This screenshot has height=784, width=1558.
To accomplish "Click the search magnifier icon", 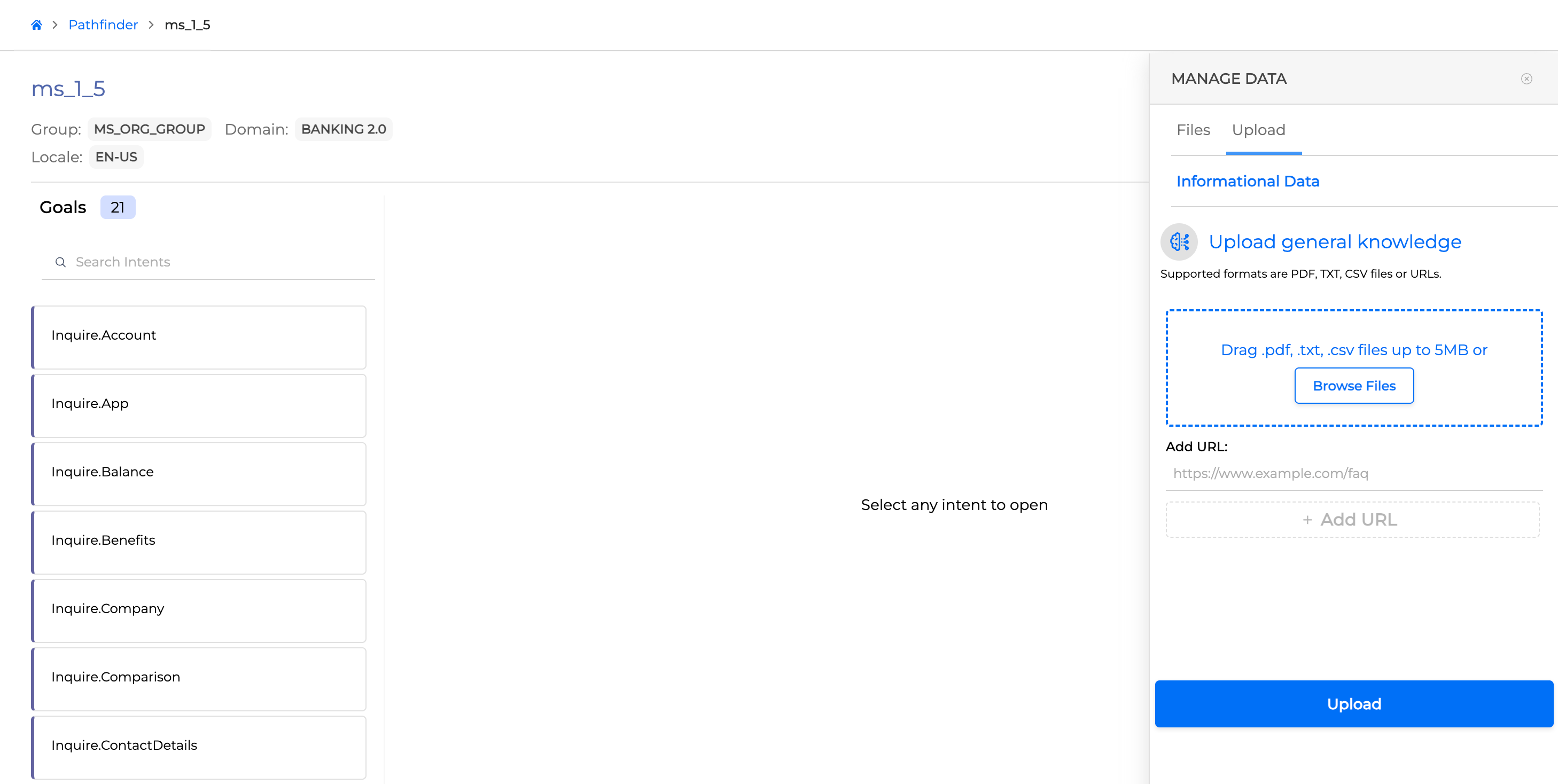I will click(x=60, y=262).
